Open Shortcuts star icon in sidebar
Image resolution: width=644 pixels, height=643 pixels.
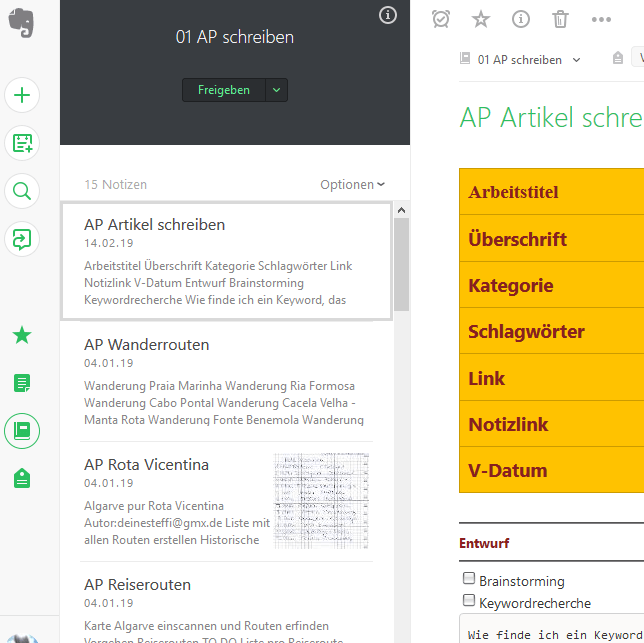22,335
